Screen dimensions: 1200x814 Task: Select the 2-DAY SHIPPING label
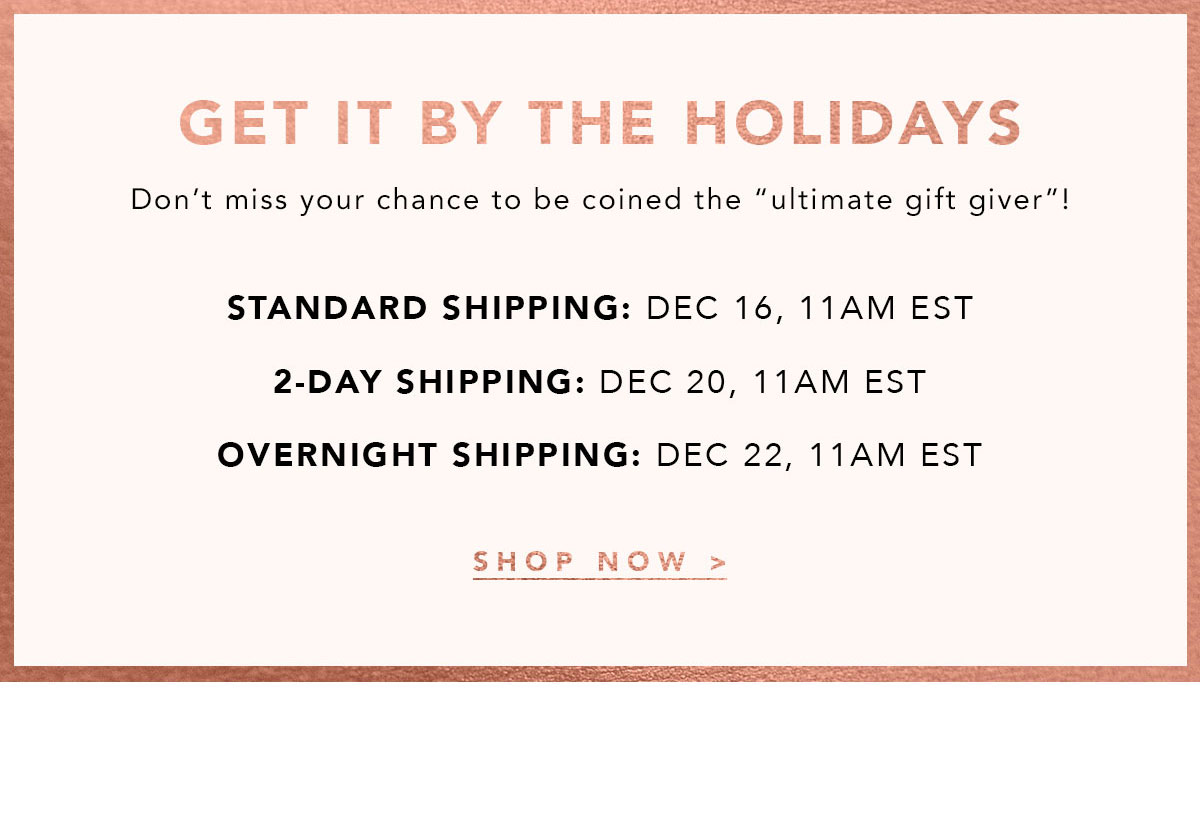coord(429,382)
